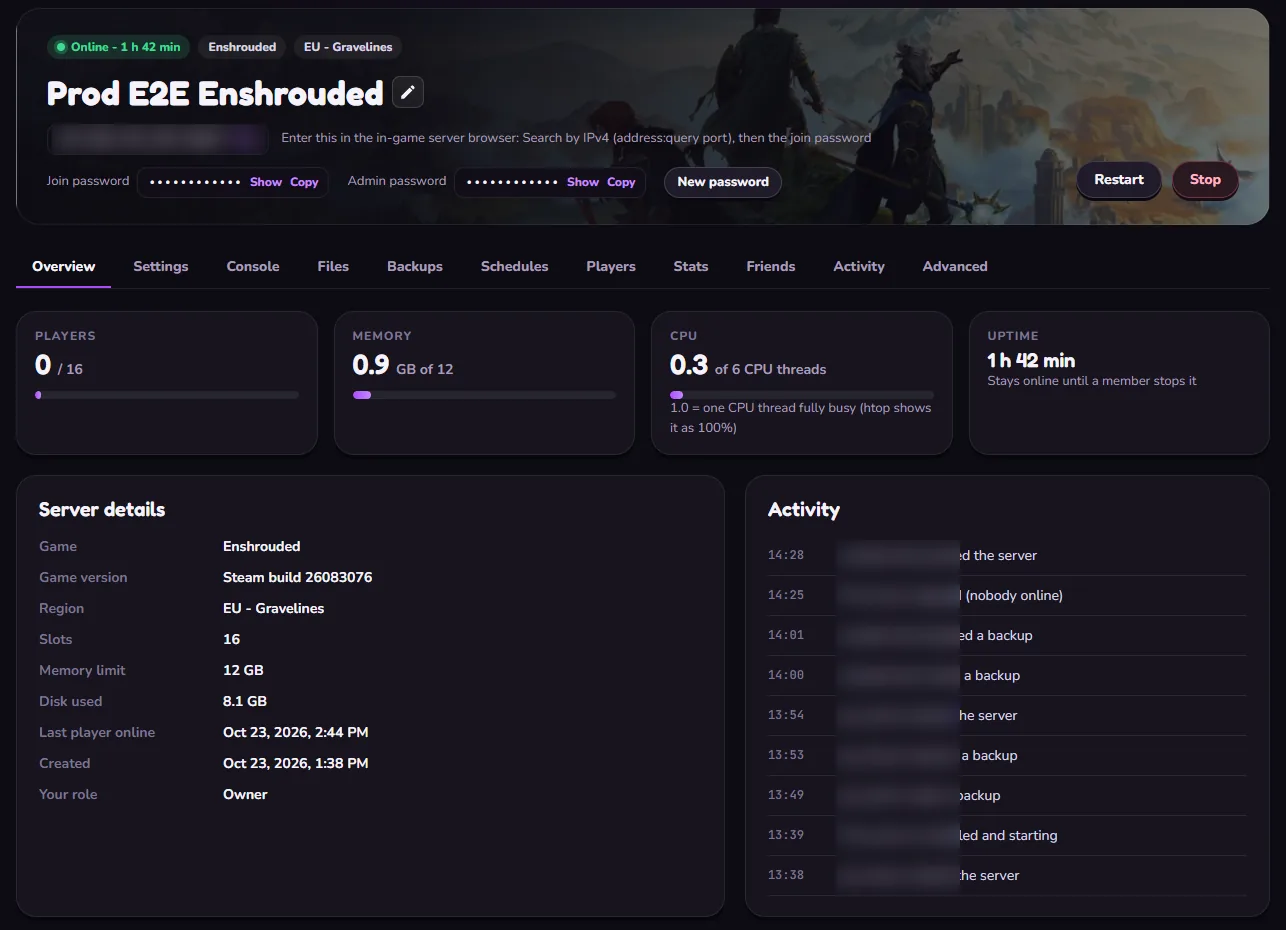The image size is (1286, 930).
Task: Click the EU - Gravelines region tag
Action: click(348, 47)
